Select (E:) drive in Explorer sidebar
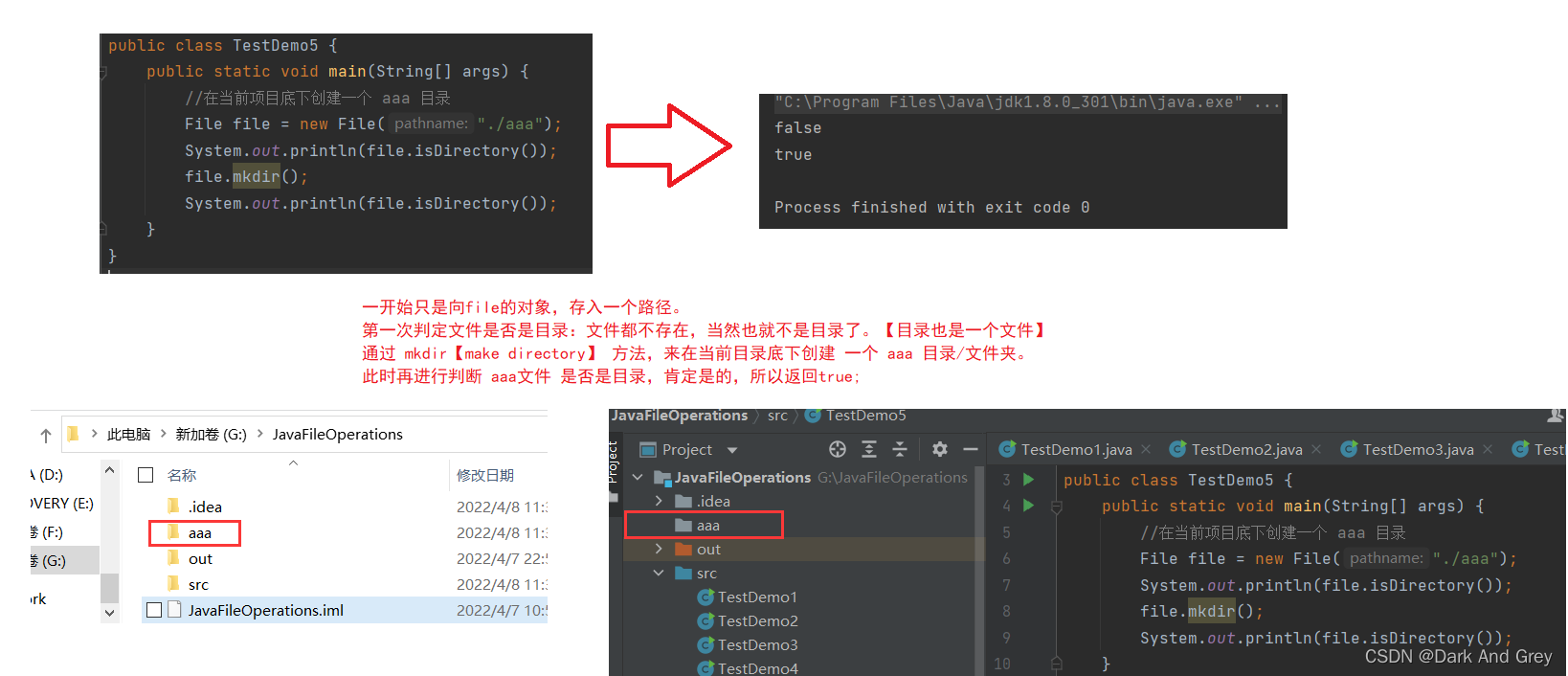The height and width of the screenshot is (676, 1568). 62,504
